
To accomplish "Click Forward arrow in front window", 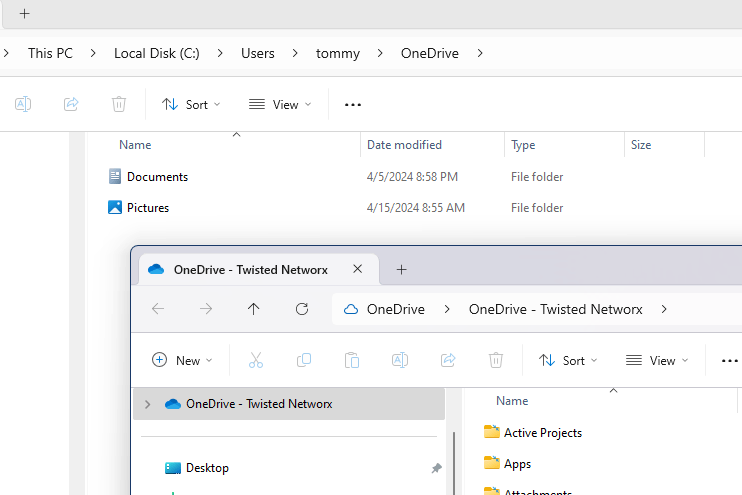I will click(206, 309).
